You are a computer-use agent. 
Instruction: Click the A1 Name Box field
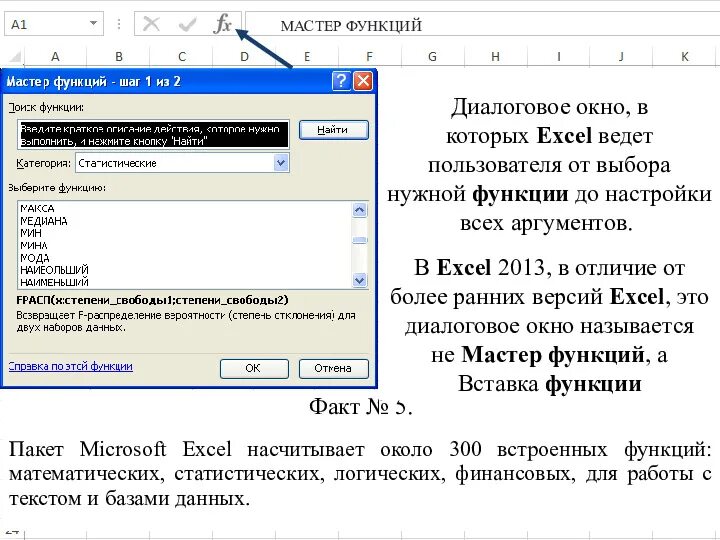pos(54,24)
